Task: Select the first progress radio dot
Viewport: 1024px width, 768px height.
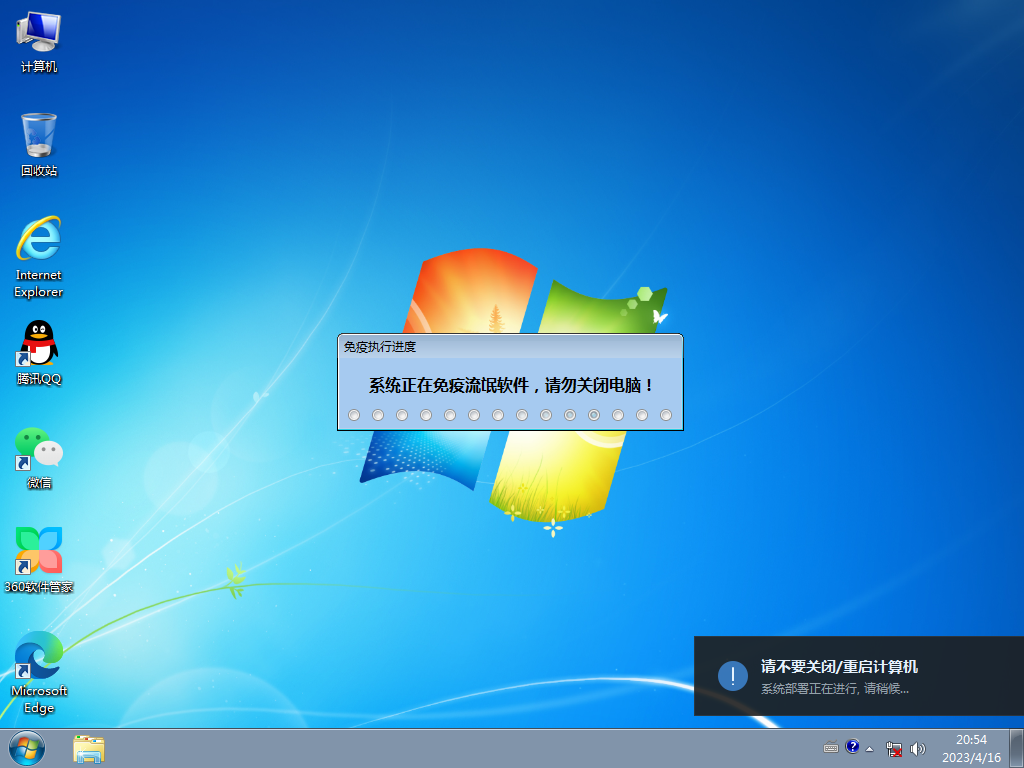Action: click(354, 415)
